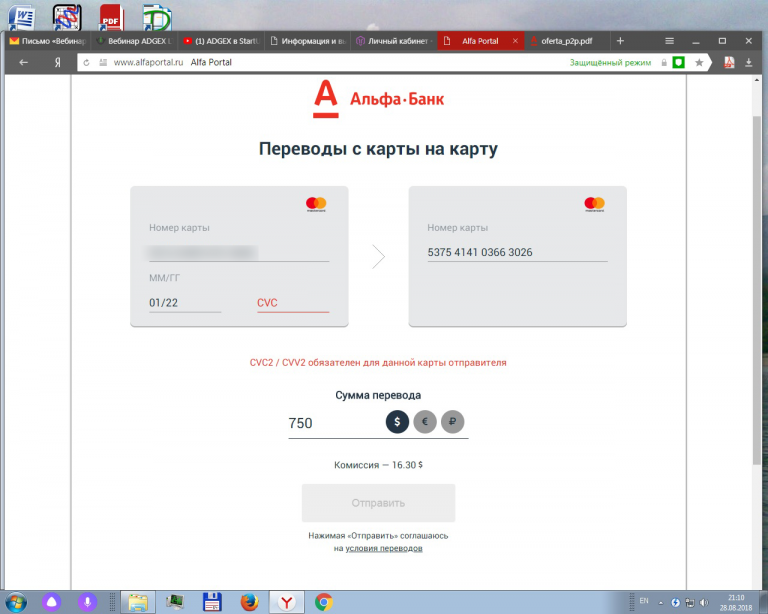This screenshot has height=614, width=768.
Task: Click the padlock security icon
Action: 664,63
